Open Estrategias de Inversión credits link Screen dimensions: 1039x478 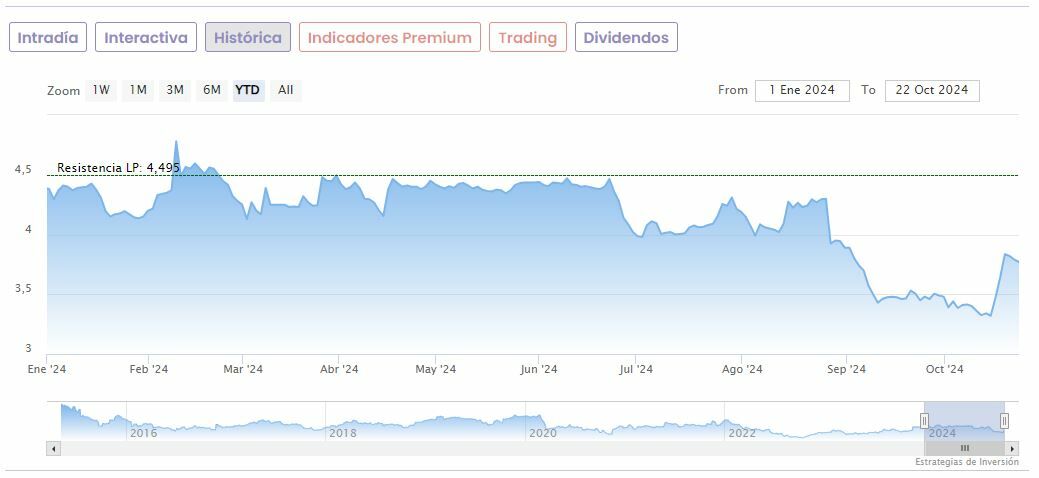[x=966, y=462]
